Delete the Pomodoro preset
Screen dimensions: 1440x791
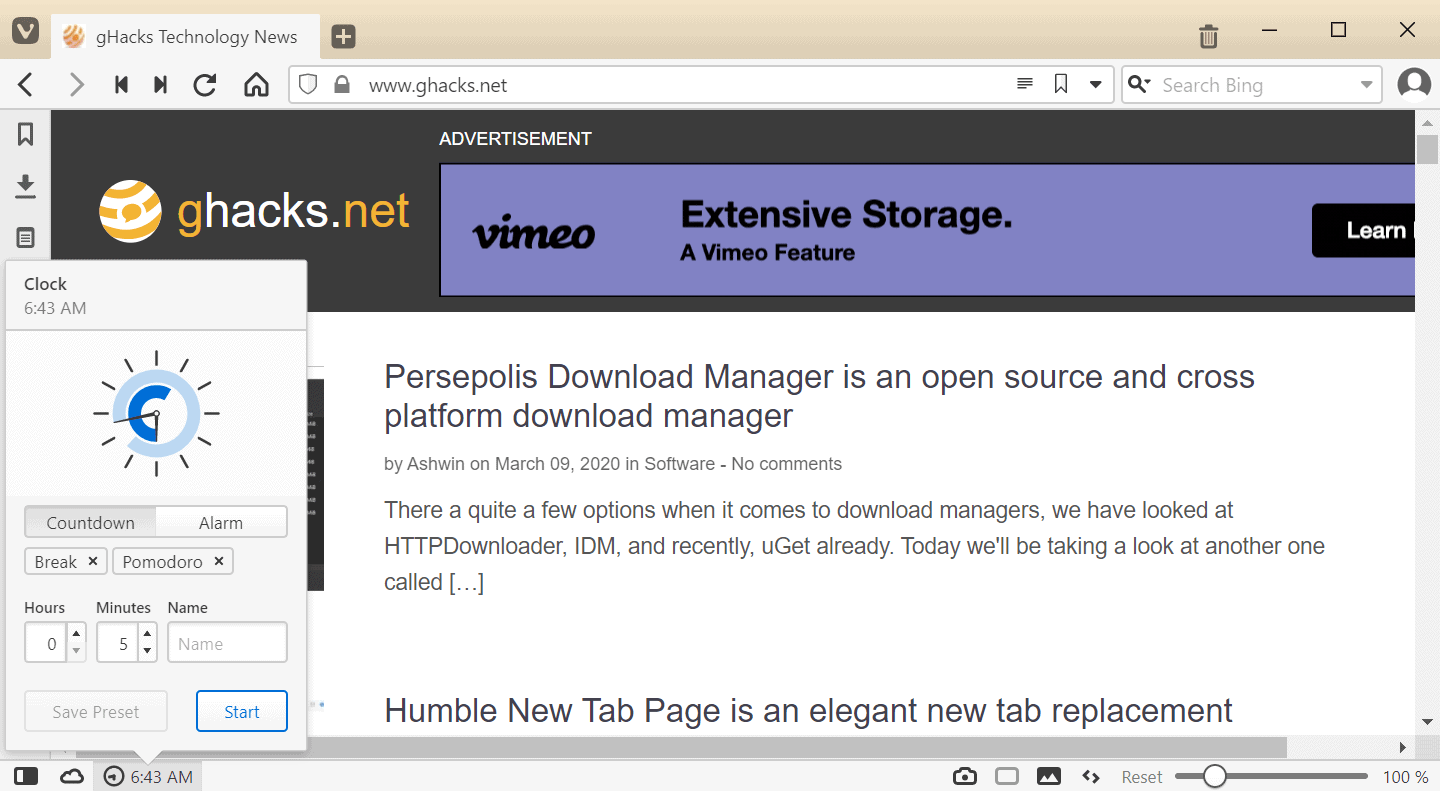219,561
